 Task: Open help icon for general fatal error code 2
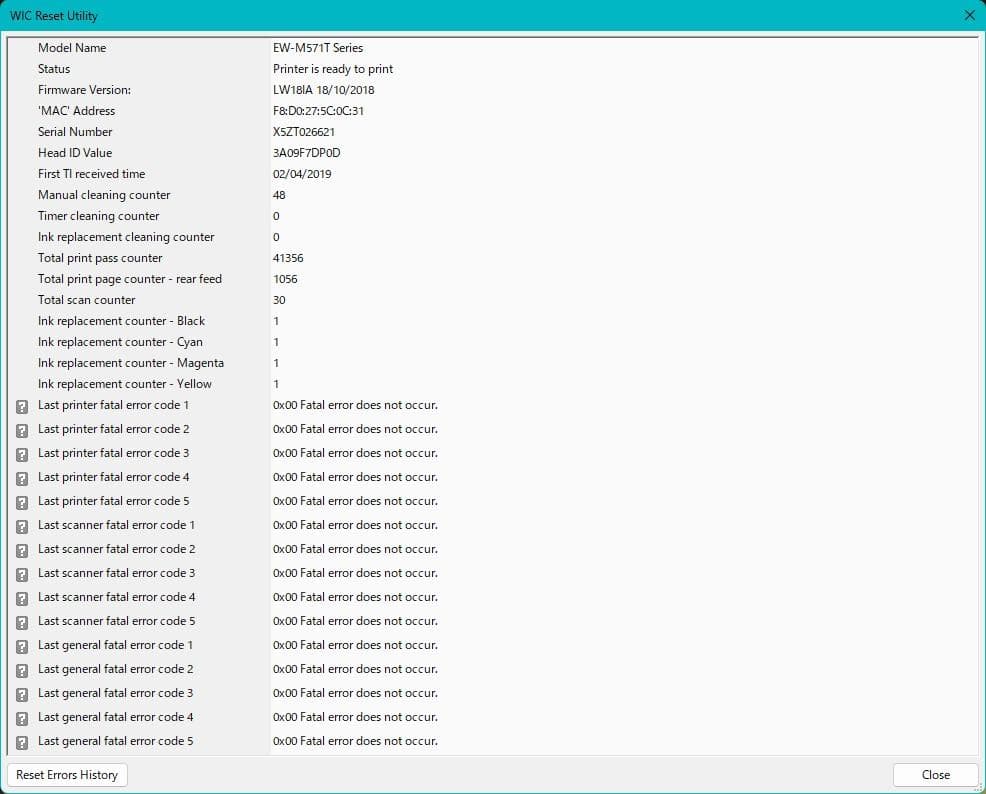click(x=22, y=670)
